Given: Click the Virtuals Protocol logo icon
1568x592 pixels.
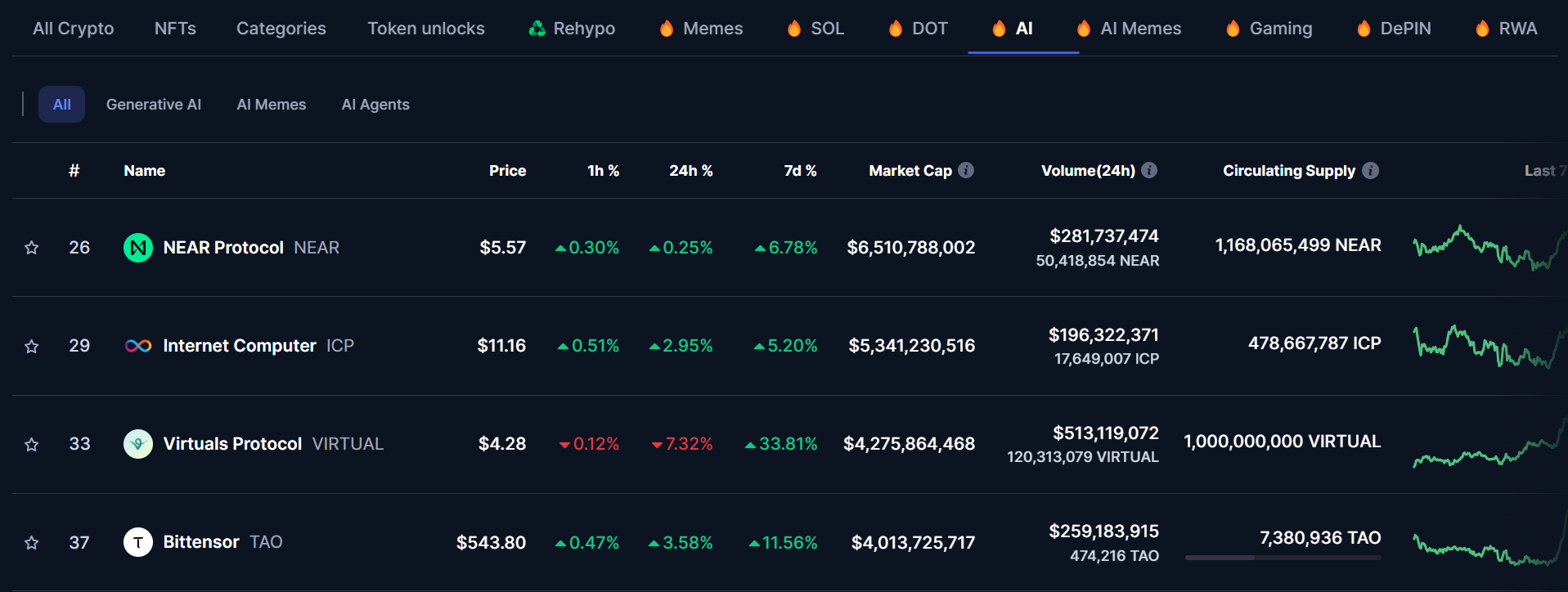Looking at the screenshot, I should pyautogui.click(x=138, y=444).
